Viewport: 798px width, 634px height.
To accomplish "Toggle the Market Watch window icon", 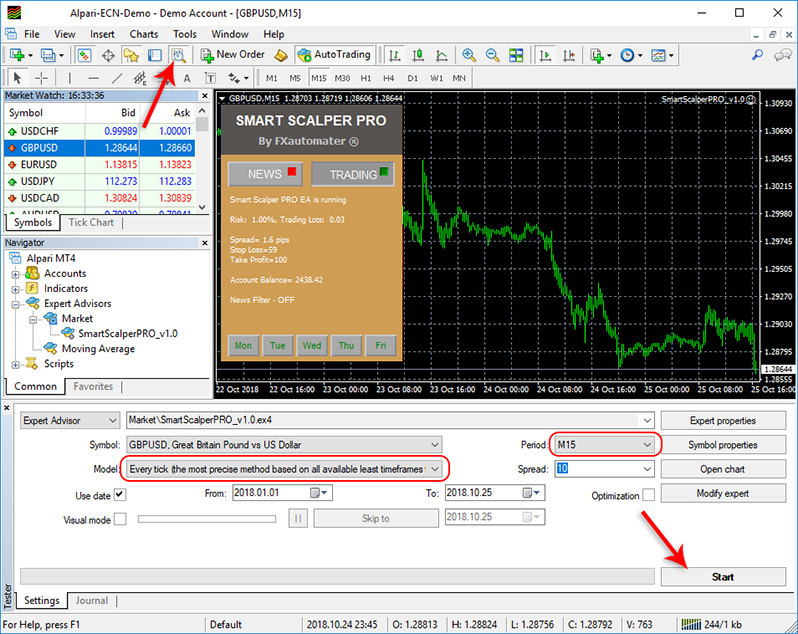I will [84, 55].
